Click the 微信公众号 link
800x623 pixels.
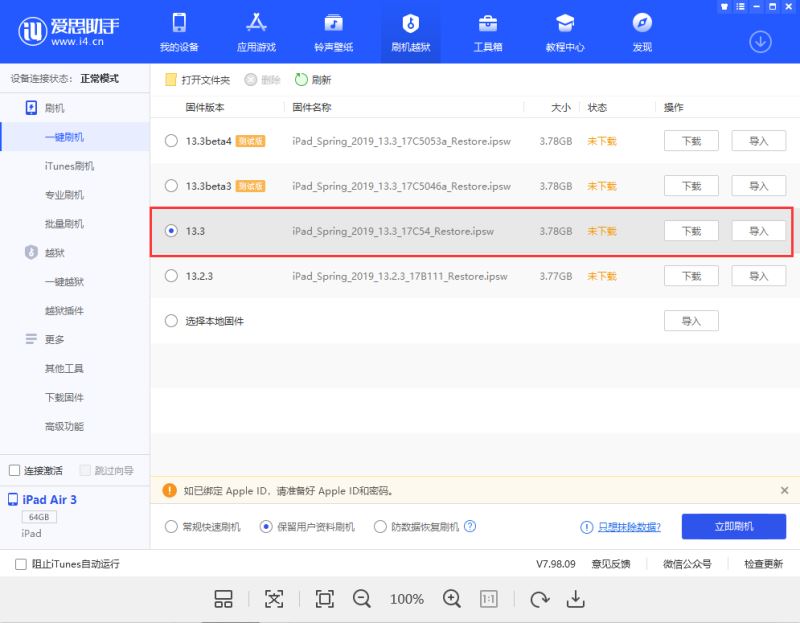[x=687, y=564]
